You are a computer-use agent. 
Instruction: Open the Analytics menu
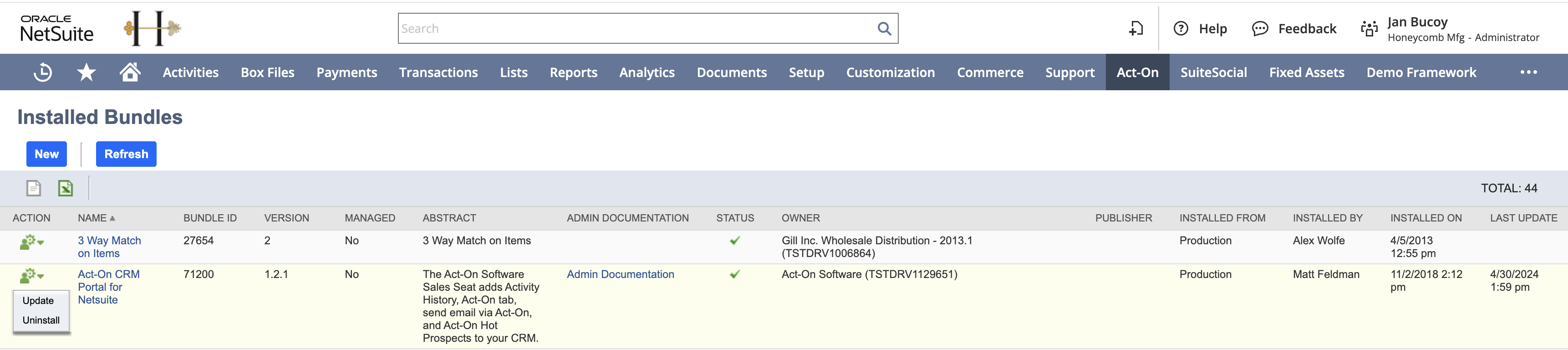click(647, 72)
